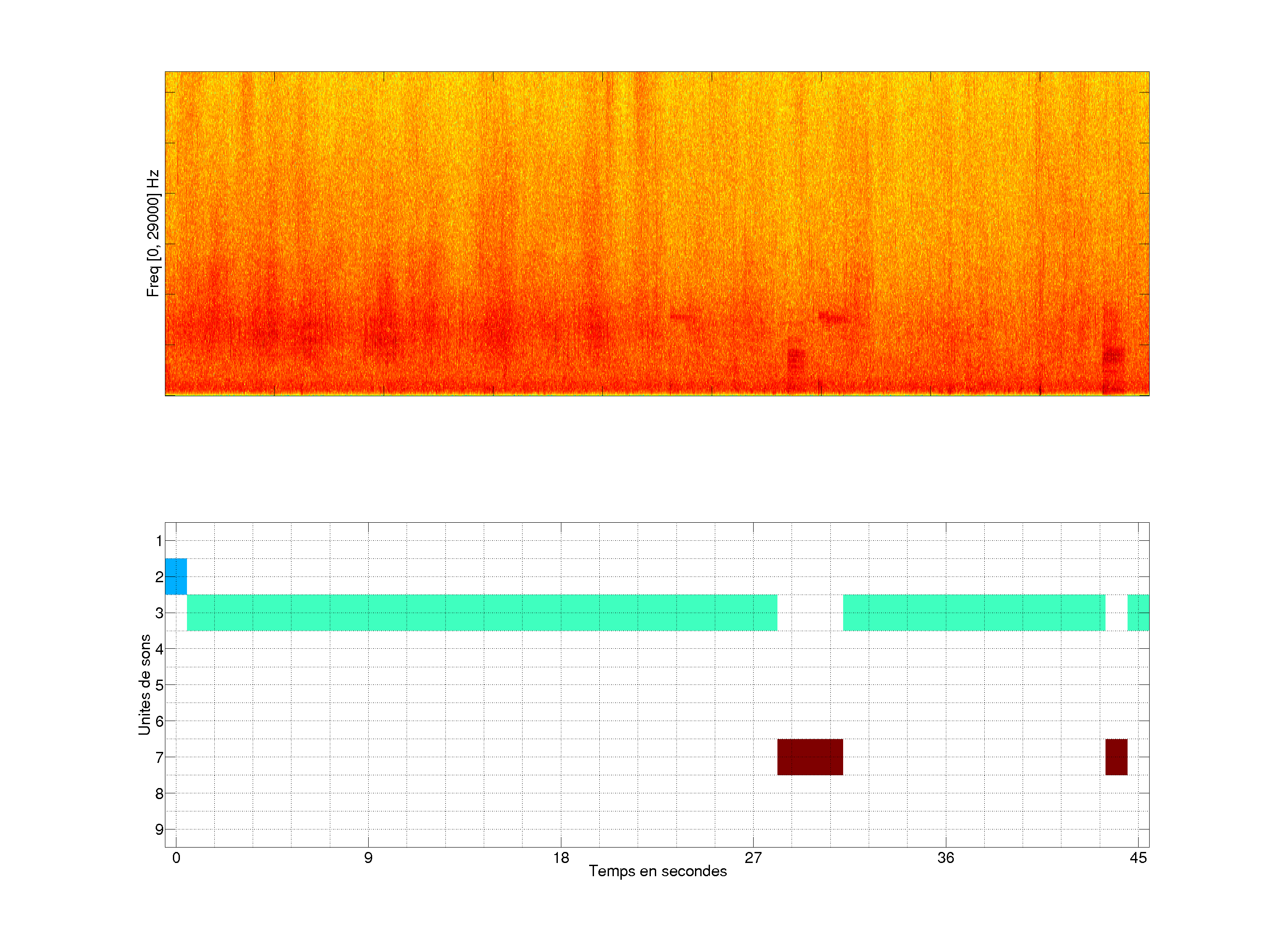Viewport: 1270px width, 952px height.
Task: Click the 'Temps en secondes' axis label
Action: (x=657, y=872)
